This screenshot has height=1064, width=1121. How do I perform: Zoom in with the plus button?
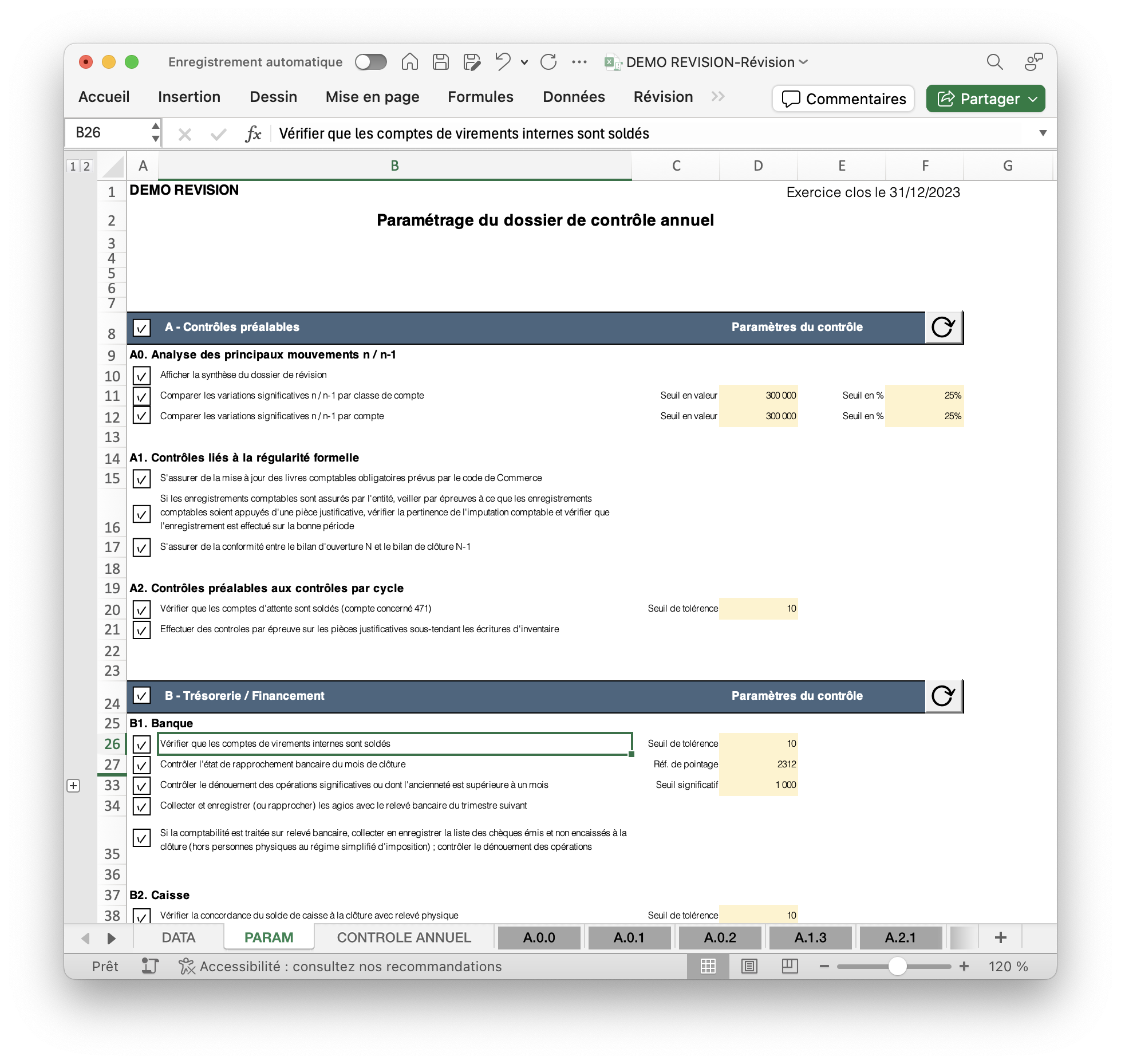(x=964, y=967)
